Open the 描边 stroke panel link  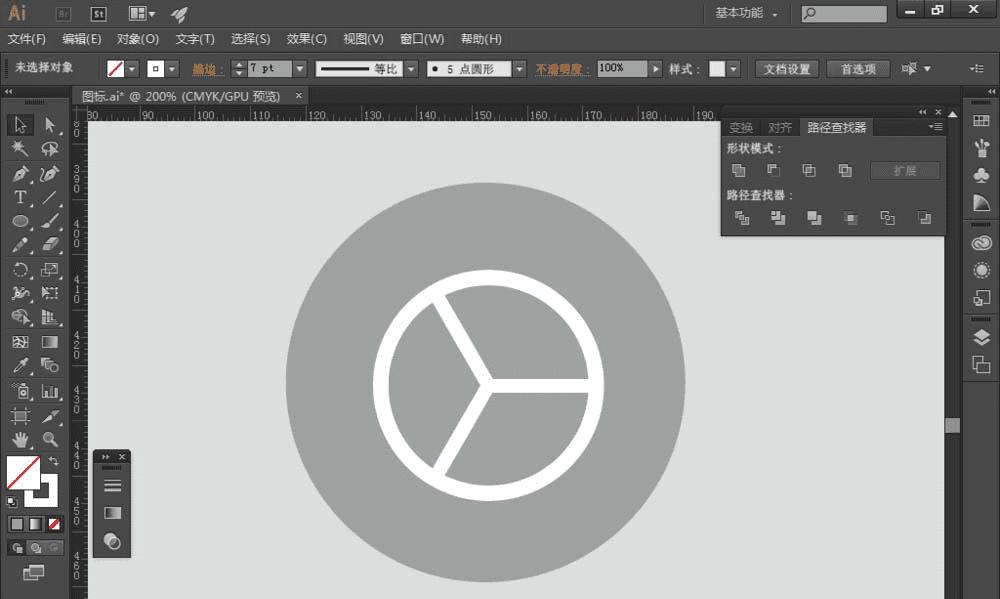point(207,69)
